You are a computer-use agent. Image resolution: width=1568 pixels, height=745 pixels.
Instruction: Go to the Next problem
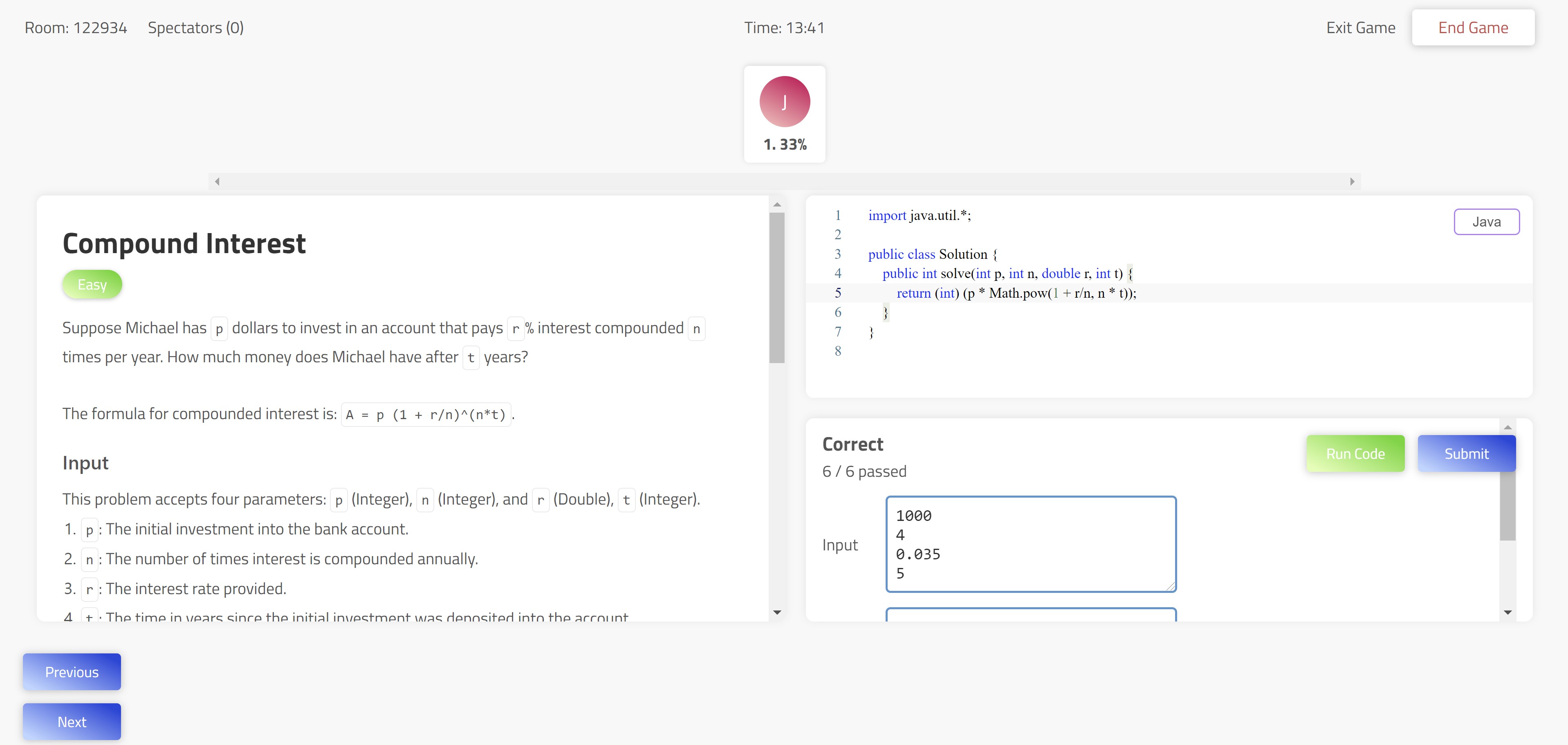click(x=72, y=721)
